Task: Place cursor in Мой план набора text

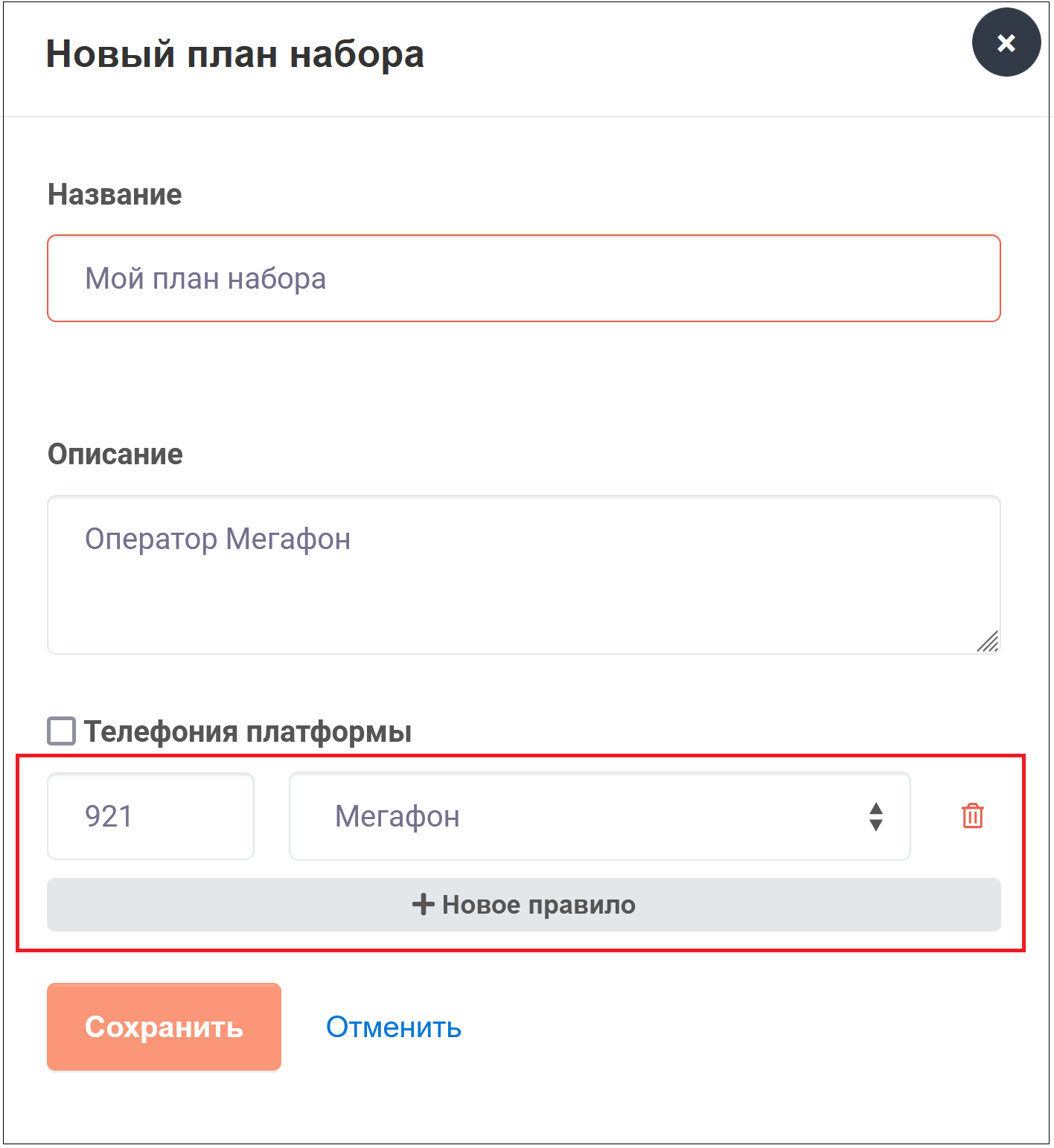Action: coord(205,279)
